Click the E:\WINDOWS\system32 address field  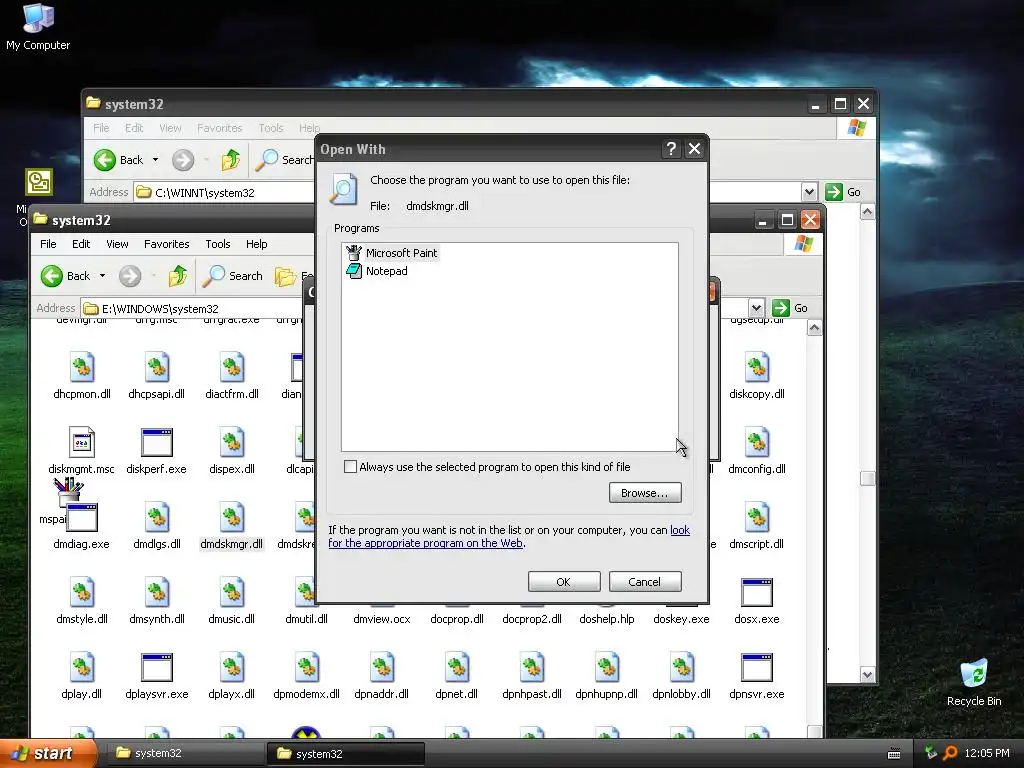tap(199, 308)
